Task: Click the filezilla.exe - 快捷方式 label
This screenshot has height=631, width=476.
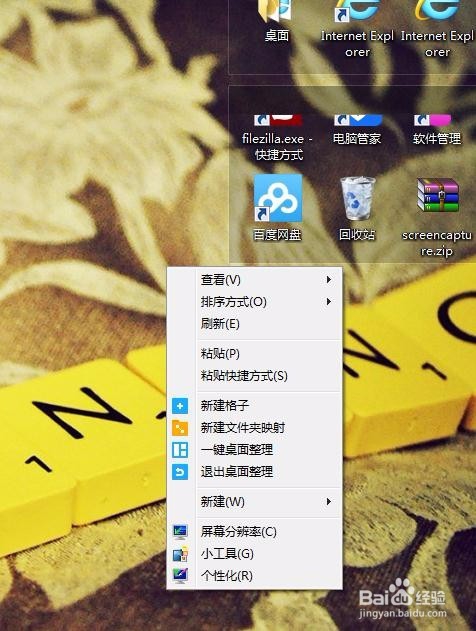Action: [278, 146]
